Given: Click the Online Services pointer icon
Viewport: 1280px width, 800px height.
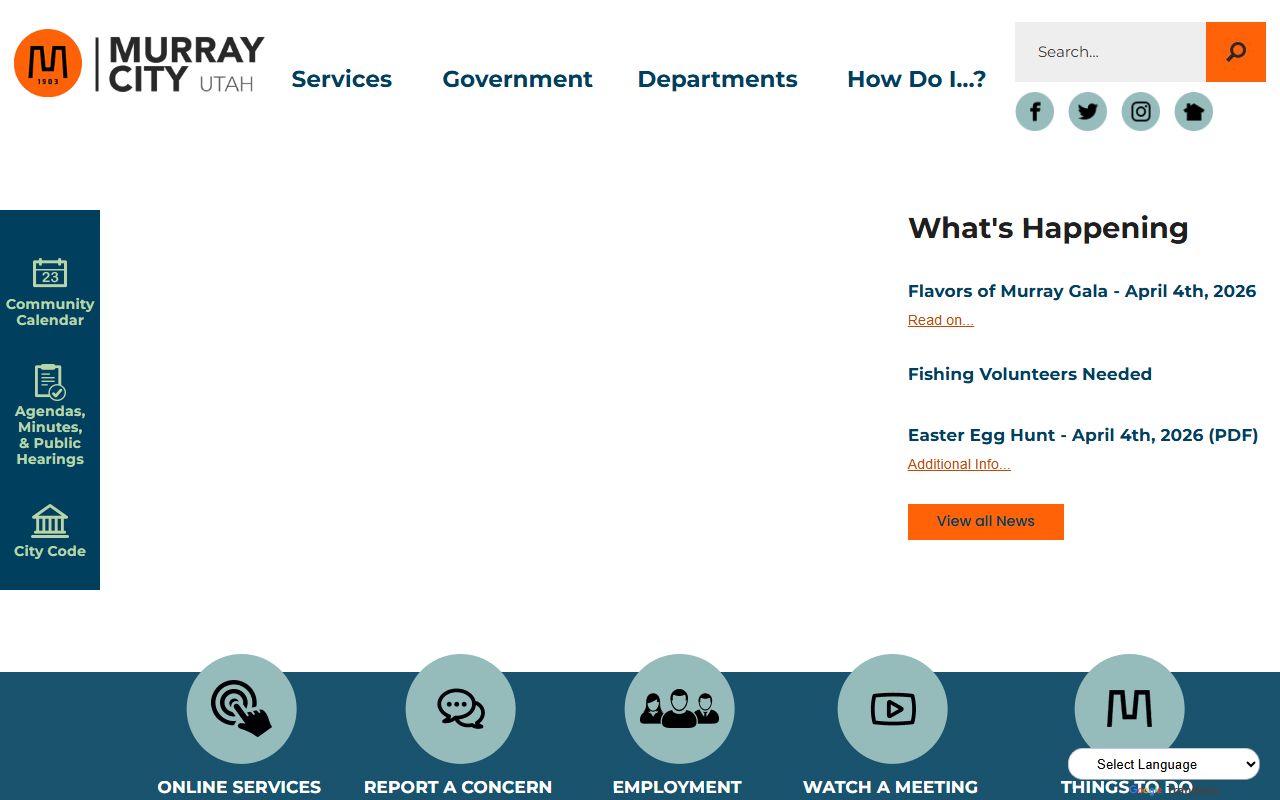Looking at the screenshot, I should (x=241, y=709).
